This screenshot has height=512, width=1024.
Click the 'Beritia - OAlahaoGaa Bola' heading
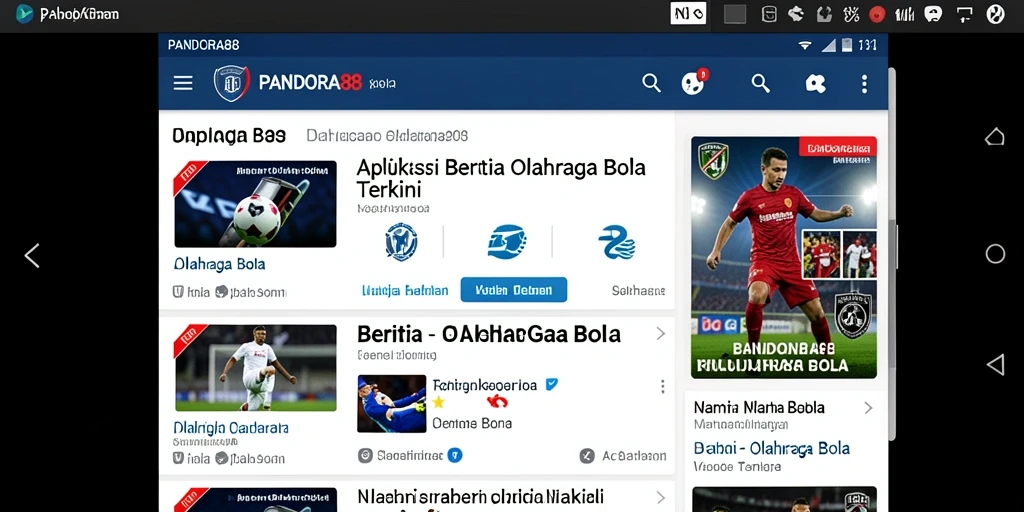(x=488, y=334)
